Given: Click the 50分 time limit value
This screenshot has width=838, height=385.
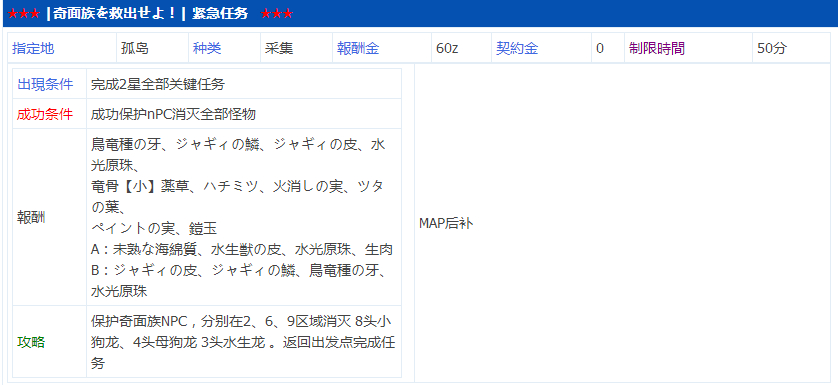Looking at the screenshot, I should [772, 49].
